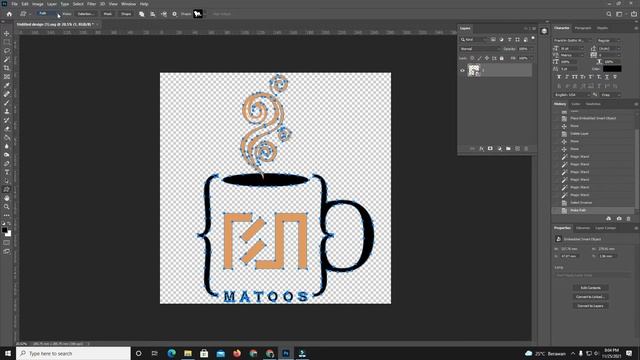Select the Healing Brush tool
Viewport: 640px width, 360px height.
pos(7,94)
